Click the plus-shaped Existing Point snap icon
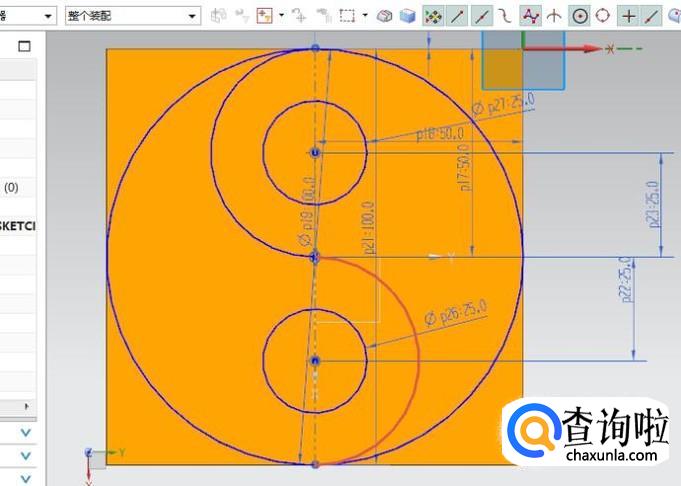The image size is (681, 486). pos(628,16)
